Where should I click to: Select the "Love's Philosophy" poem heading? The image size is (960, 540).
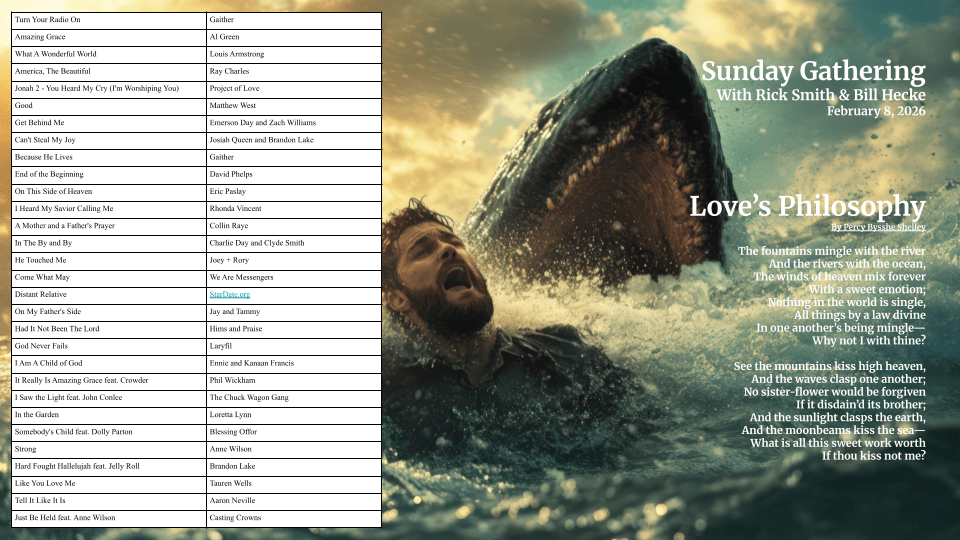pyautogui.click(x=806, y=206)
